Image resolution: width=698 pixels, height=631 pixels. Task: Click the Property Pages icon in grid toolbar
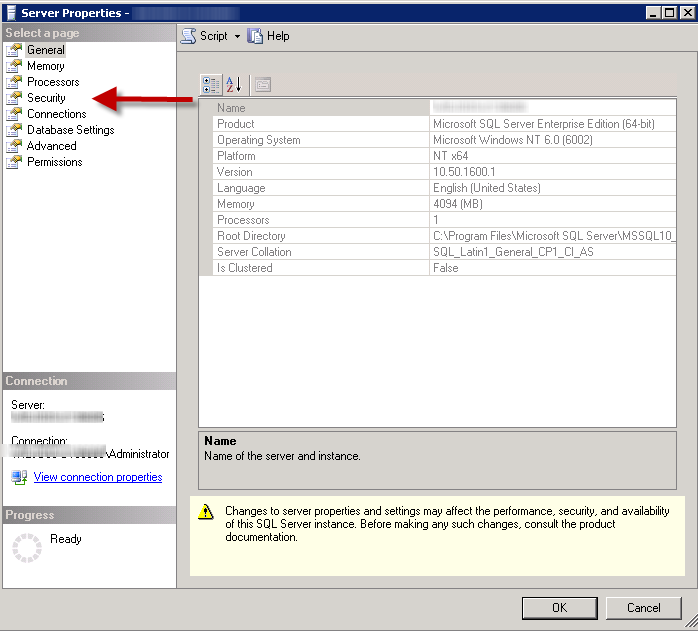click(x=262, y=85)
